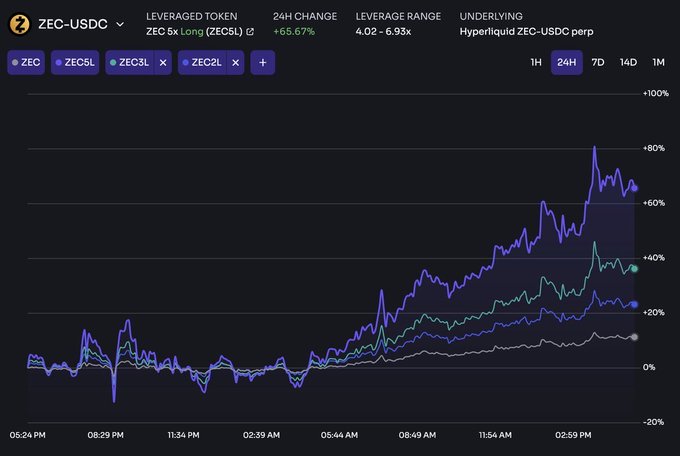Click the LEVERAGE RANGE heading
The width and height of the screenshot is (680, 456).
(398, 16)
